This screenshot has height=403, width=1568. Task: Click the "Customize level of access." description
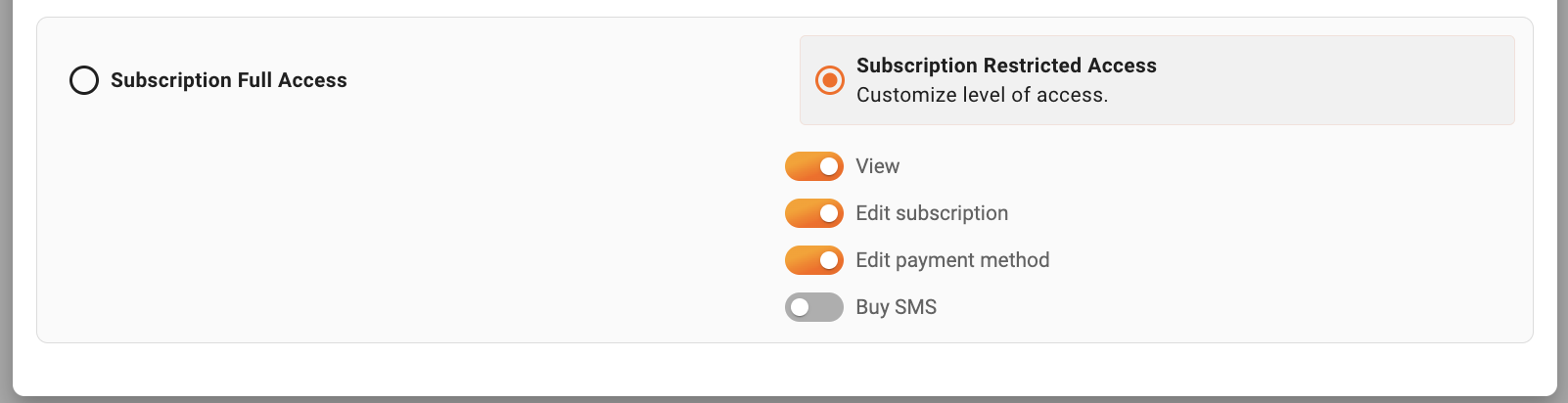(x=982, y=95)
